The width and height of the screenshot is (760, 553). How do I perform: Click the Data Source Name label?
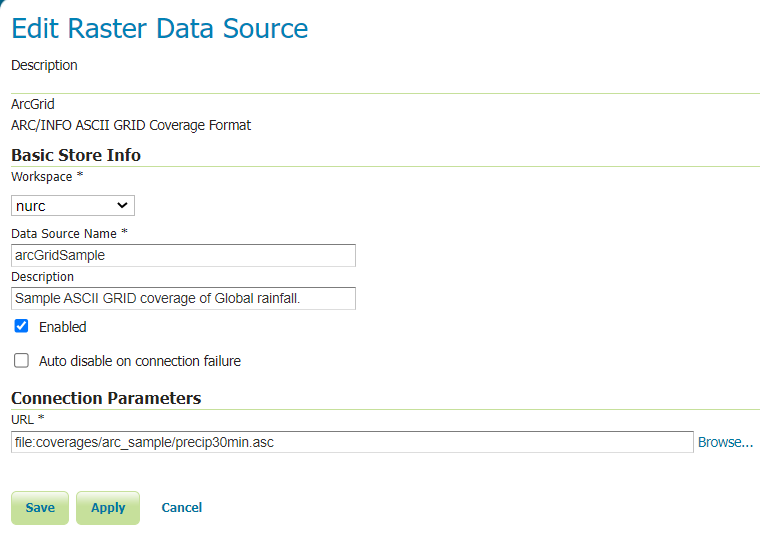tap(65, 233)
